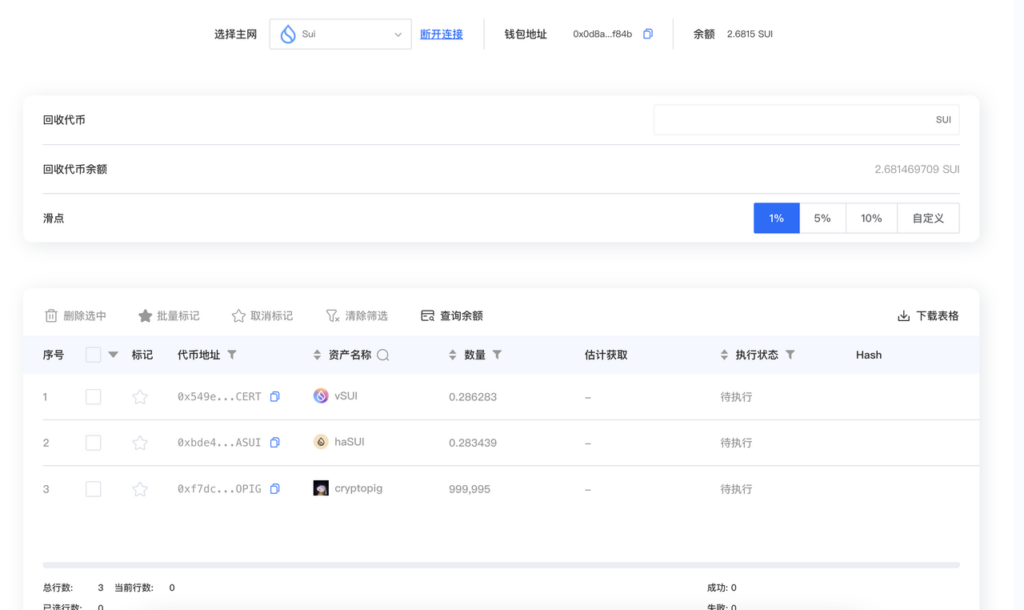
Task: Copy the haSUI token address
Action: coord(275,442)
